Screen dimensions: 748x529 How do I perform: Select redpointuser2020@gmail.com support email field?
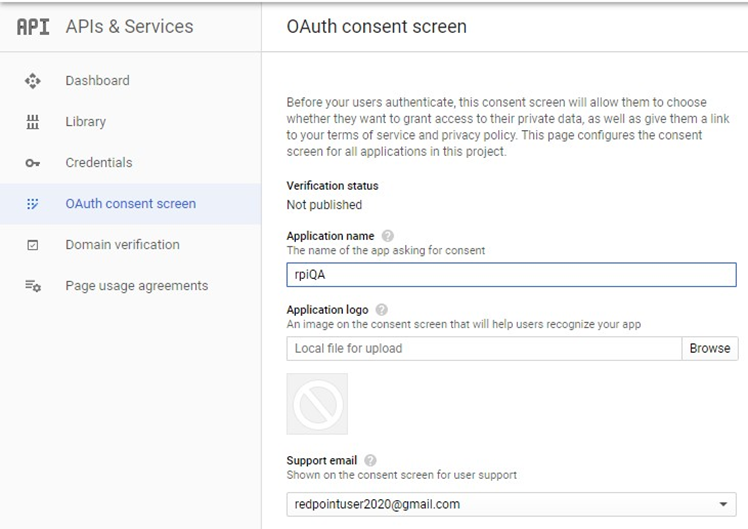[x=500, y=504]
